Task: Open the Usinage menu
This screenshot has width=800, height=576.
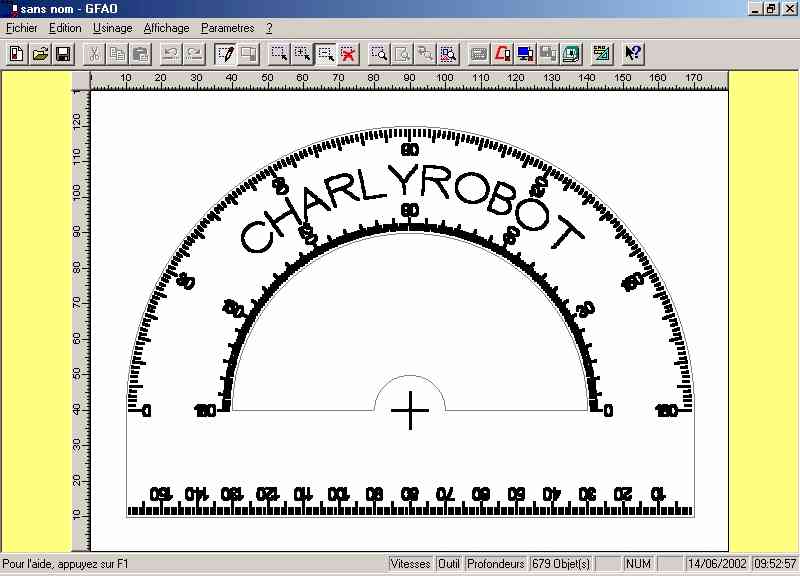Action: [112, 28]
